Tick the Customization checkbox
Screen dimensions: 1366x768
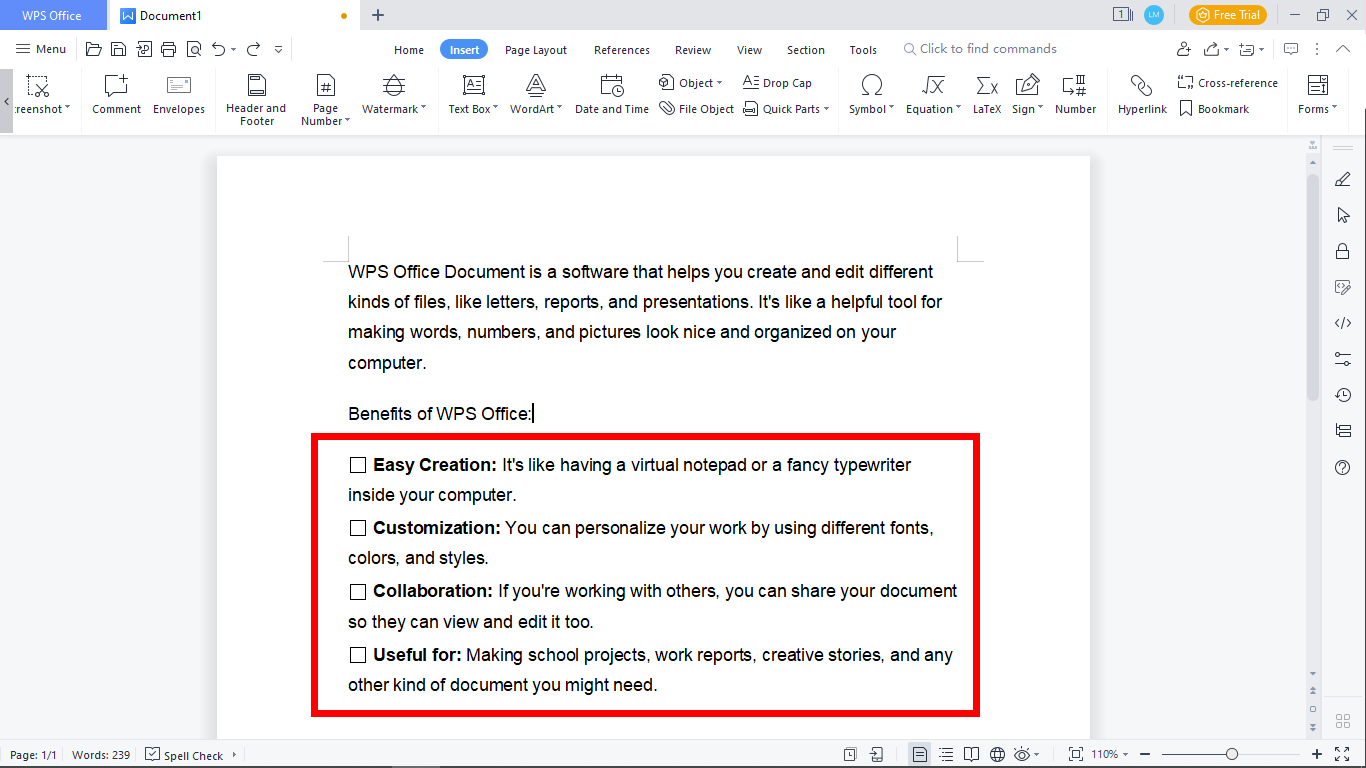(357, 527)
